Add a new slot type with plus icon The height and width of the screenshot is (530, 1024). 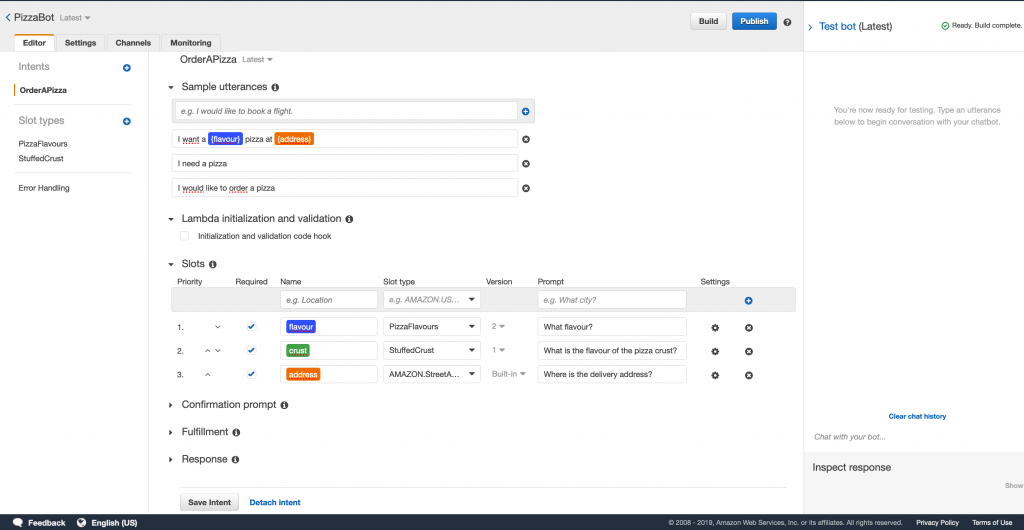pyautogui.click(x=126, y=121)
